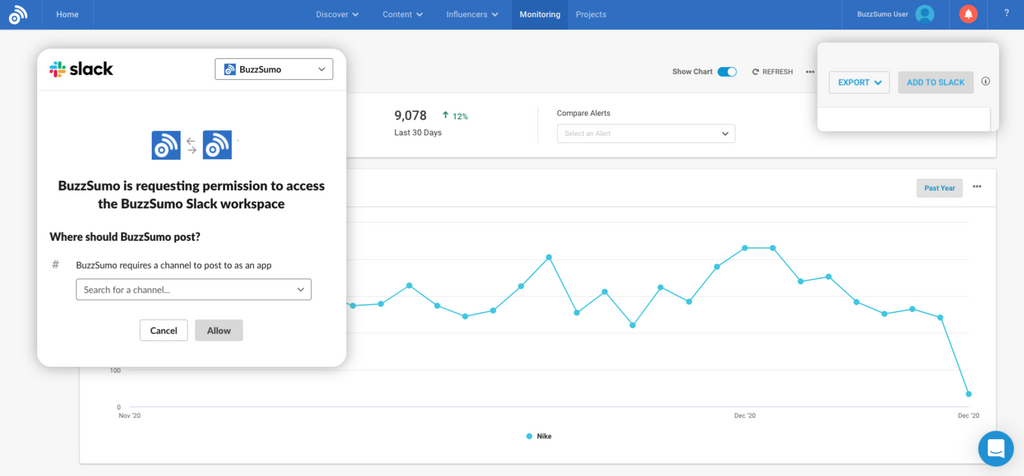
Task: Open the Discover menu in navigation bar
Action: click(x=337, y=14)
